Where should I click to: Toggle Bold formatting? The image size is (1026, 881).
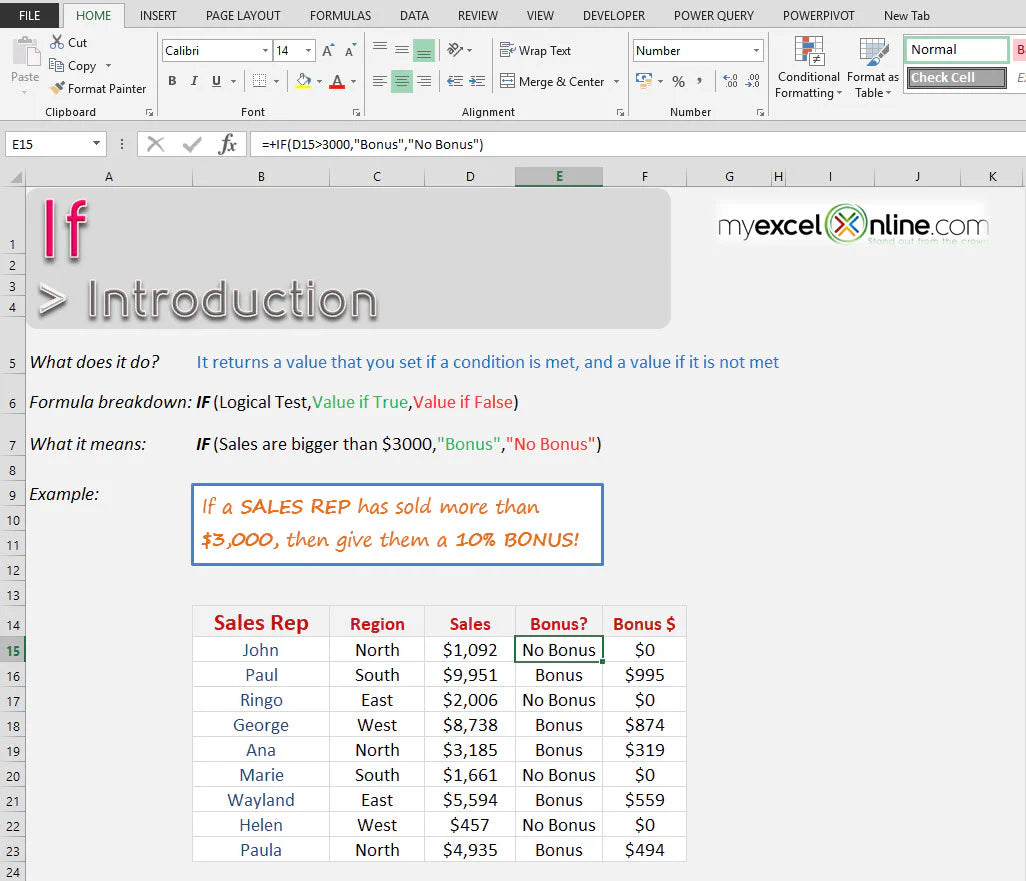pos(172,82)
